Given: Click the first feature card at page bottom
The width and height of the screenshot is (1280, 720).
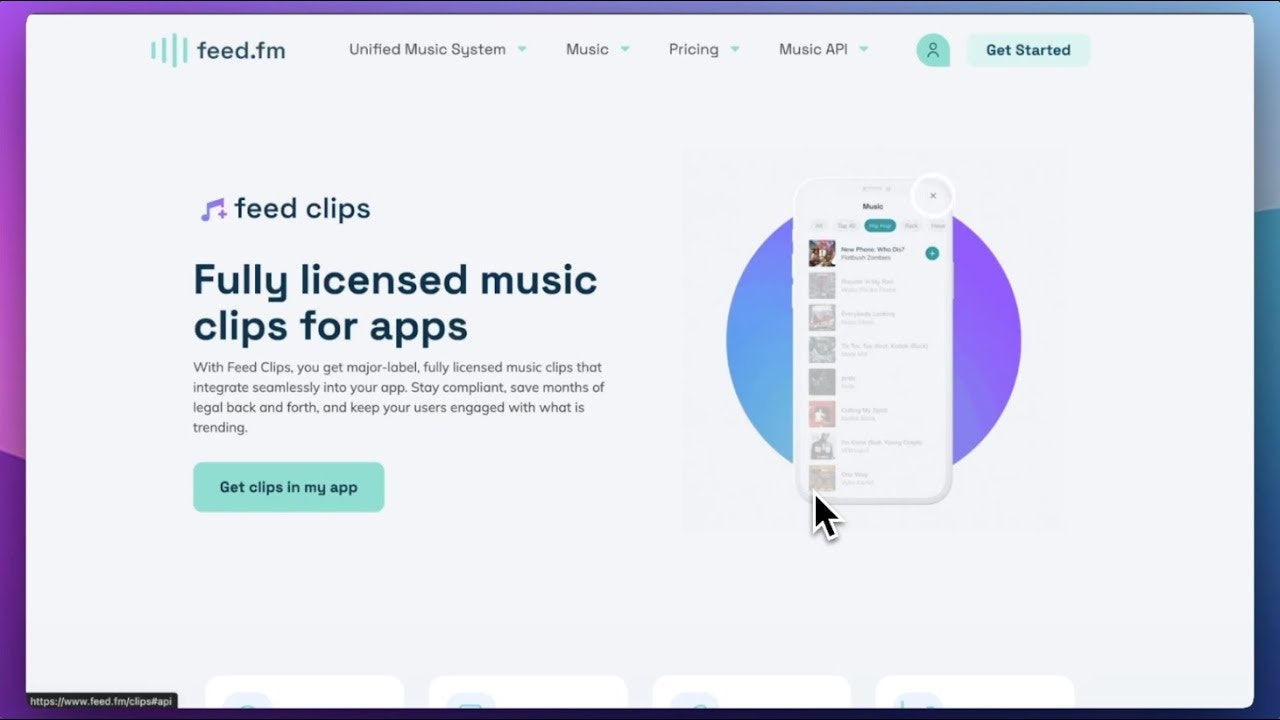Looking at the screenshot, I should 304,694.
